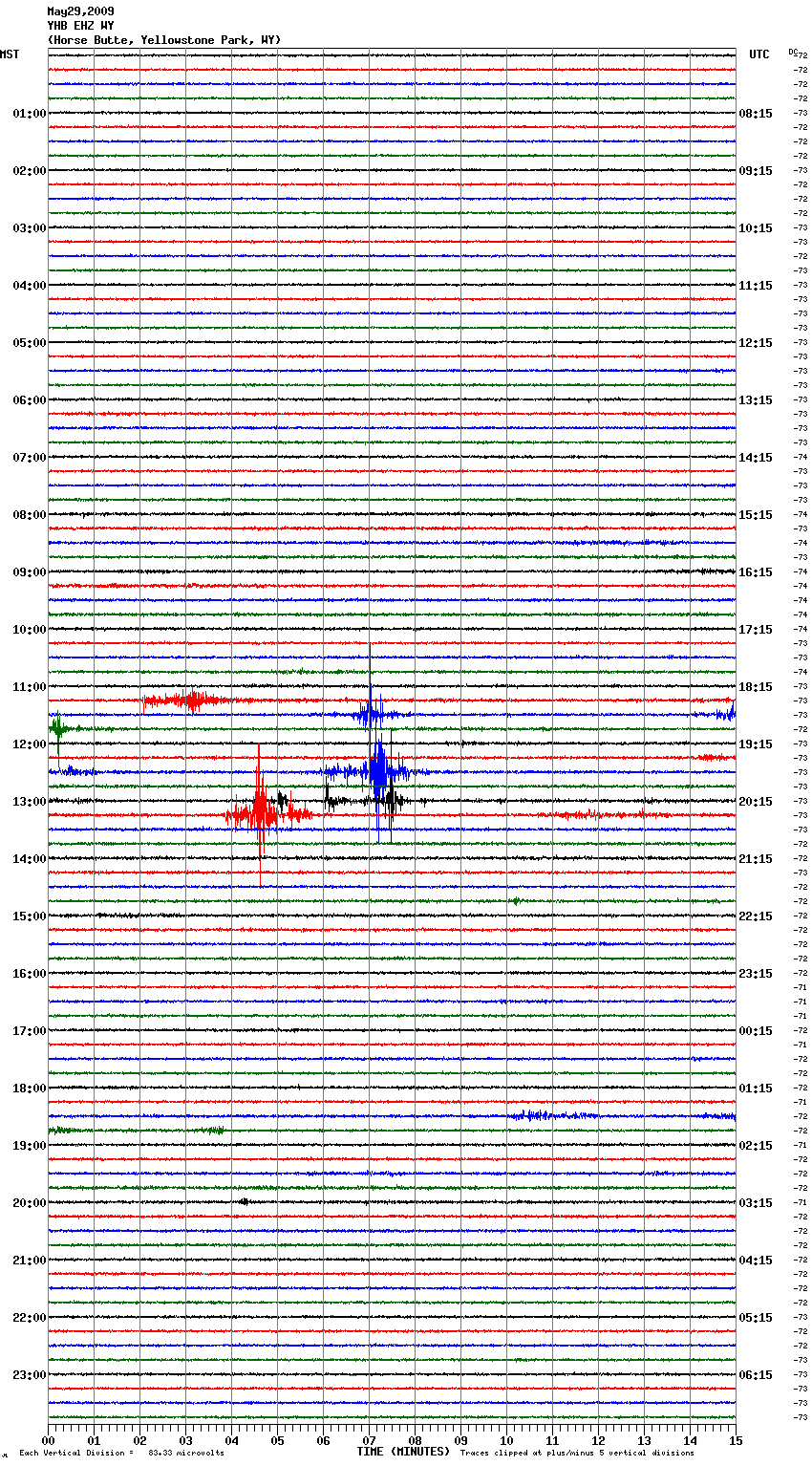Click the 23:00 MST time label
Screen dimensions: 812x1466
[29, 1375]
